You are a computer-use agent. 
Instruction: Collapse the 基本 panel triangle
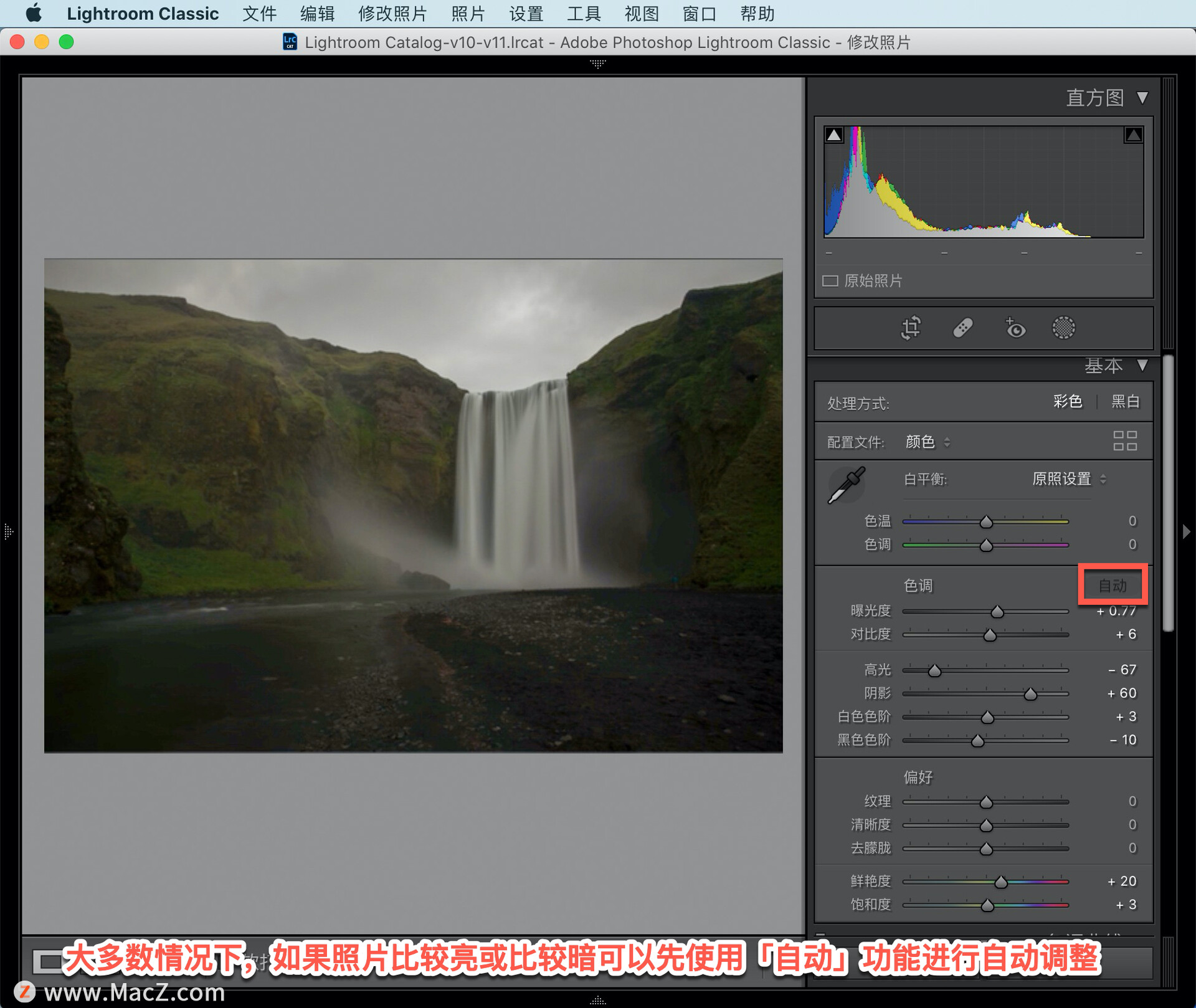click(x=1142, y=365)
